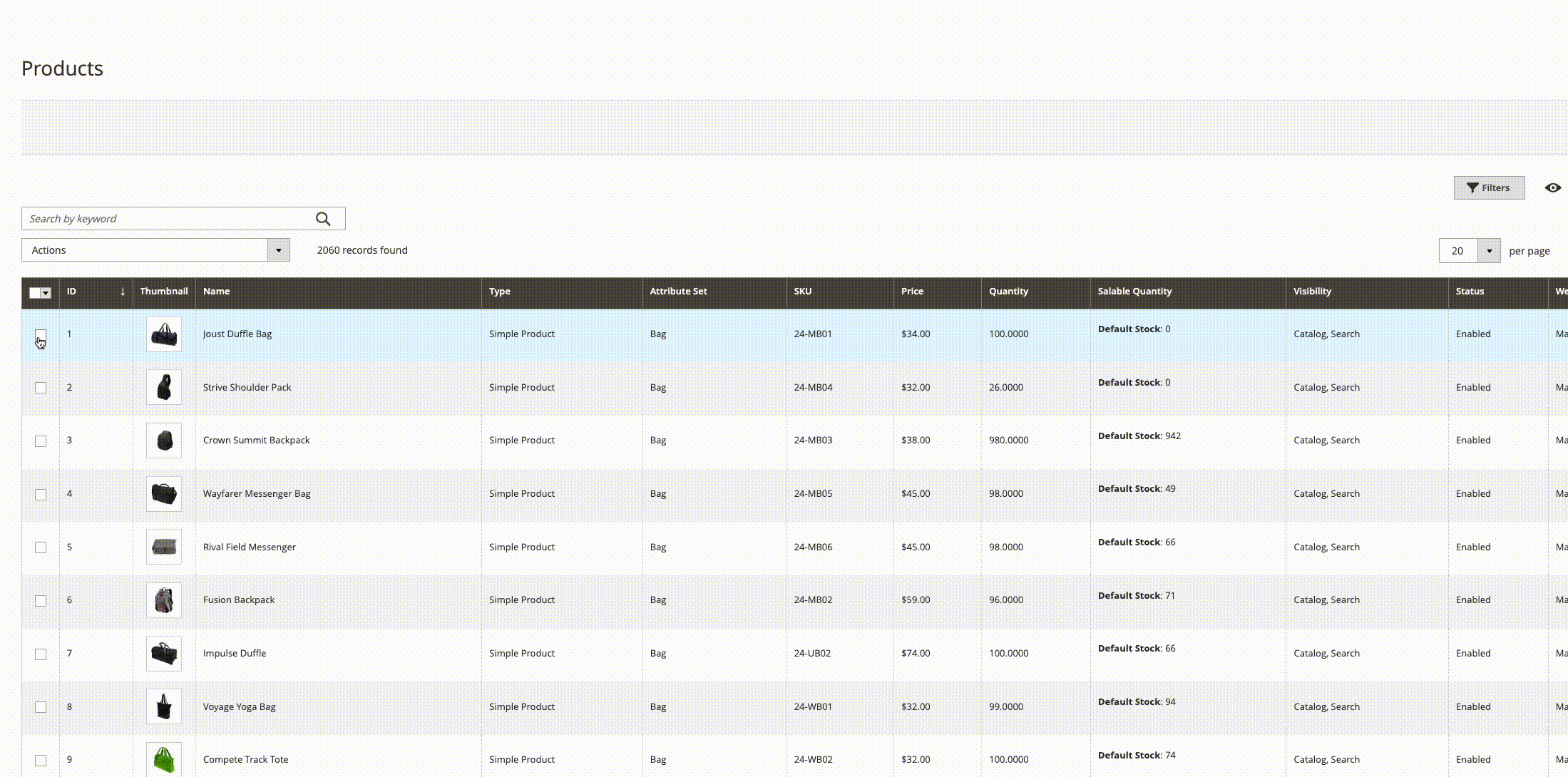
Task: Select the Voyage Yoga Bag thumbnail
Action: click(x=164, y=706)
